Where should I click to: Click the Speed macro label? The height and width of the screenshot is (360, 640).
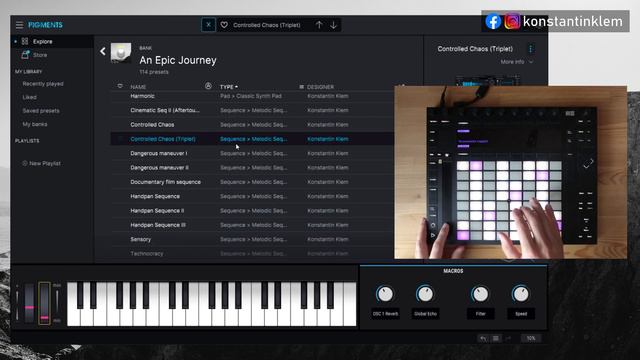pyautogui.click(x=521, y=314)
